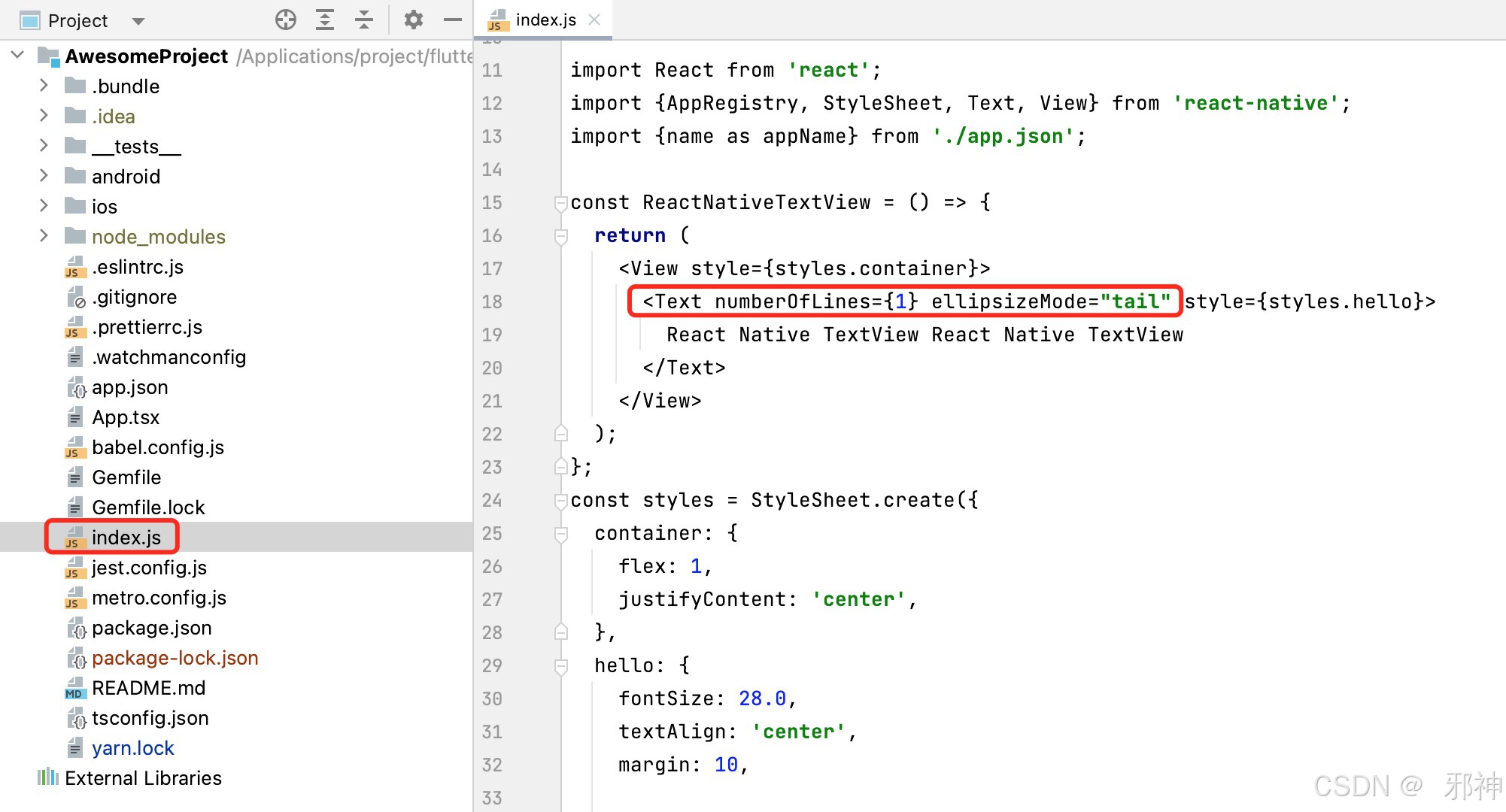
Task: Collapse the AwesomeProject root node
Action: point(18,56)
